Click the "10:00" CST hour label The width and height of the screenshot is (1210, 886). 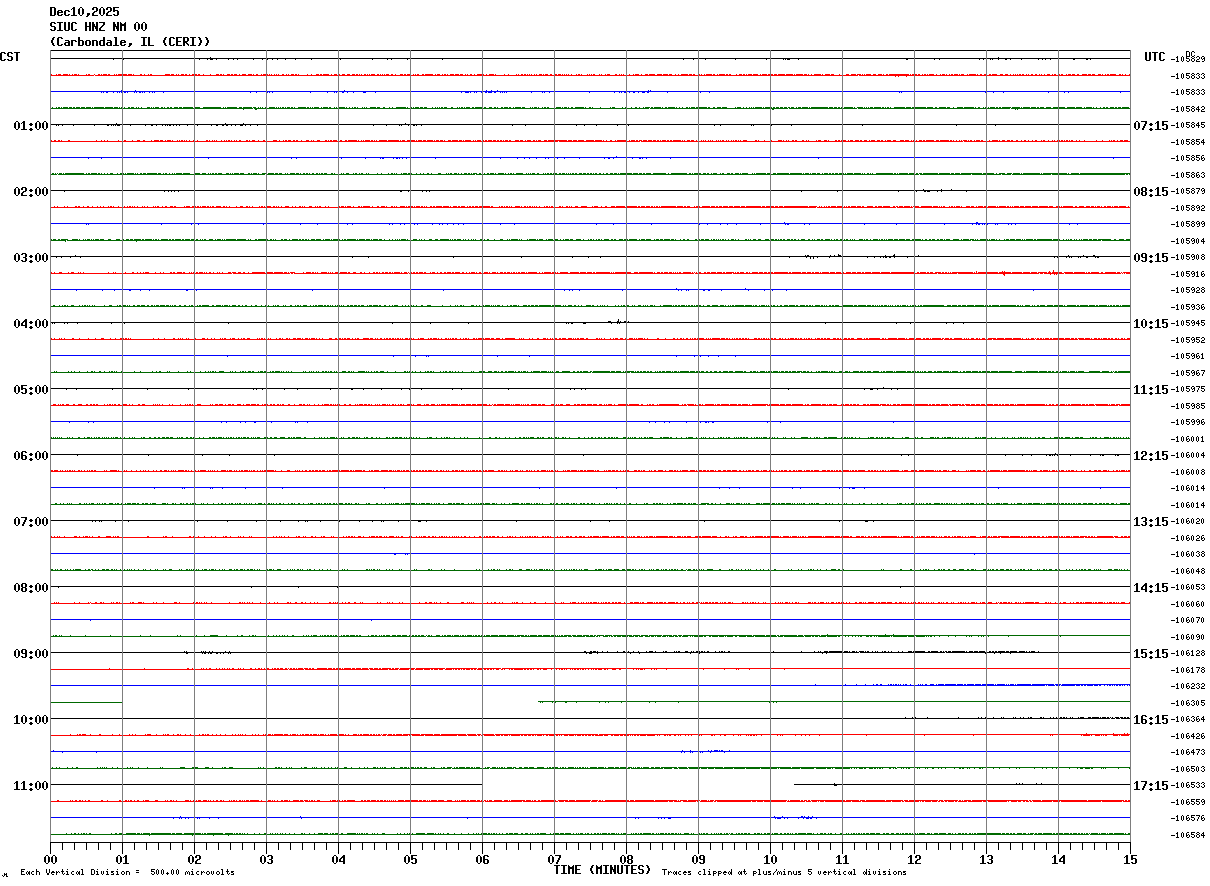pos(30,719)
